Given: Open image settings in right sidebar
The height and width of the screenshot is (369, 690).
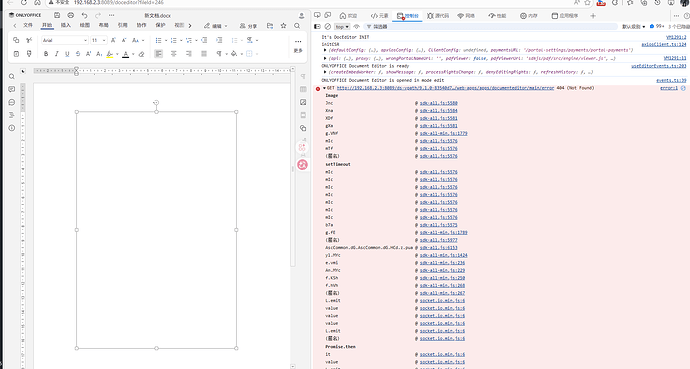Looking at the screenshot, I should click(x=303, y=102).
